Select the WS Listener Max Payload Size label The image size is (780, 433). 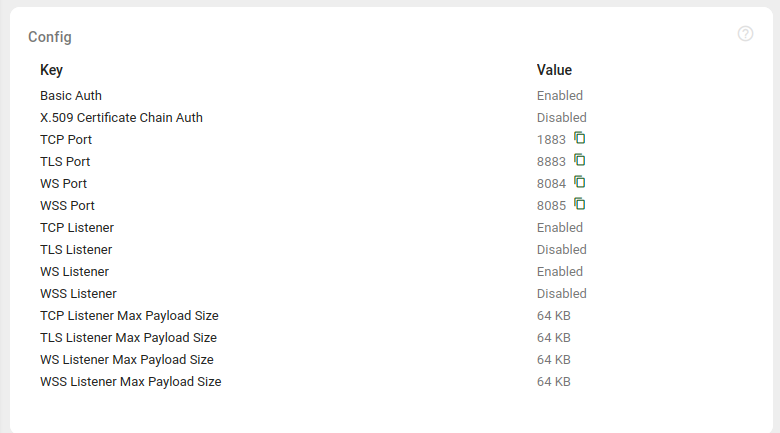tap(127, 360)
